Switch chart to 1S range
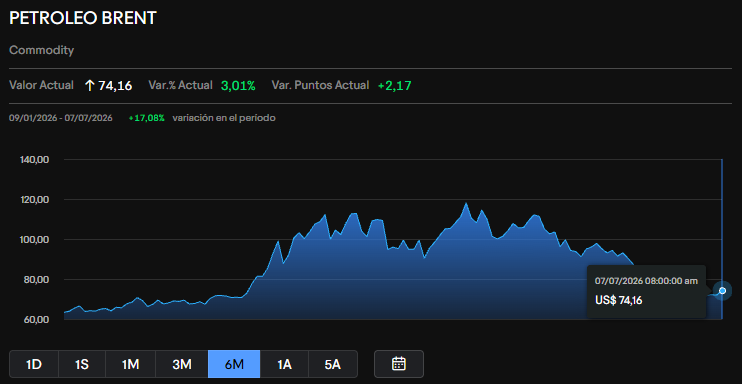Image resolution: width=742 pixels, height=384 pixels. (x=82, y=364)
